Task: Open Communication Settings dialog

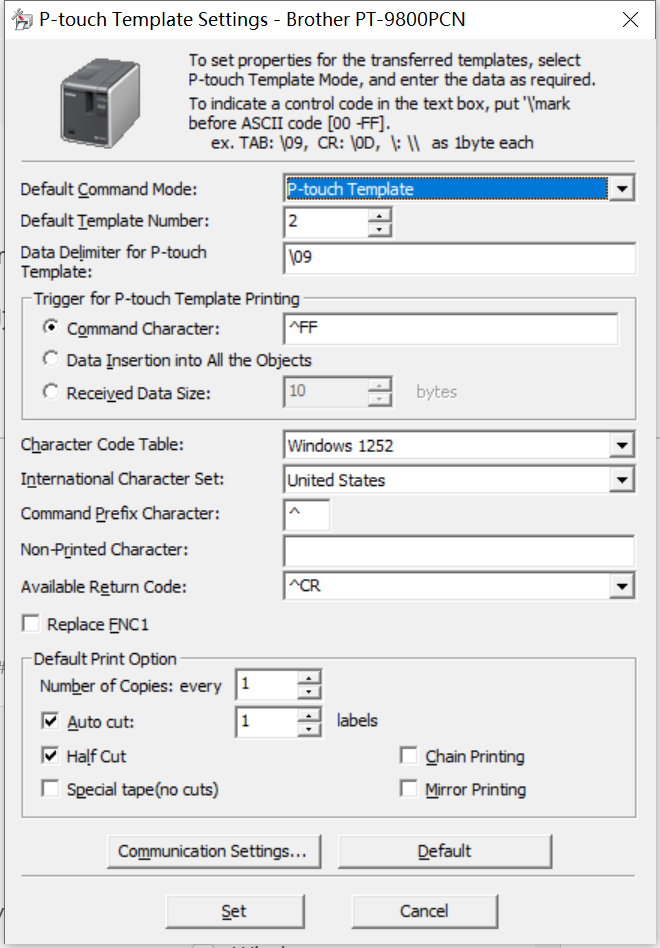Action: (213, 851)
